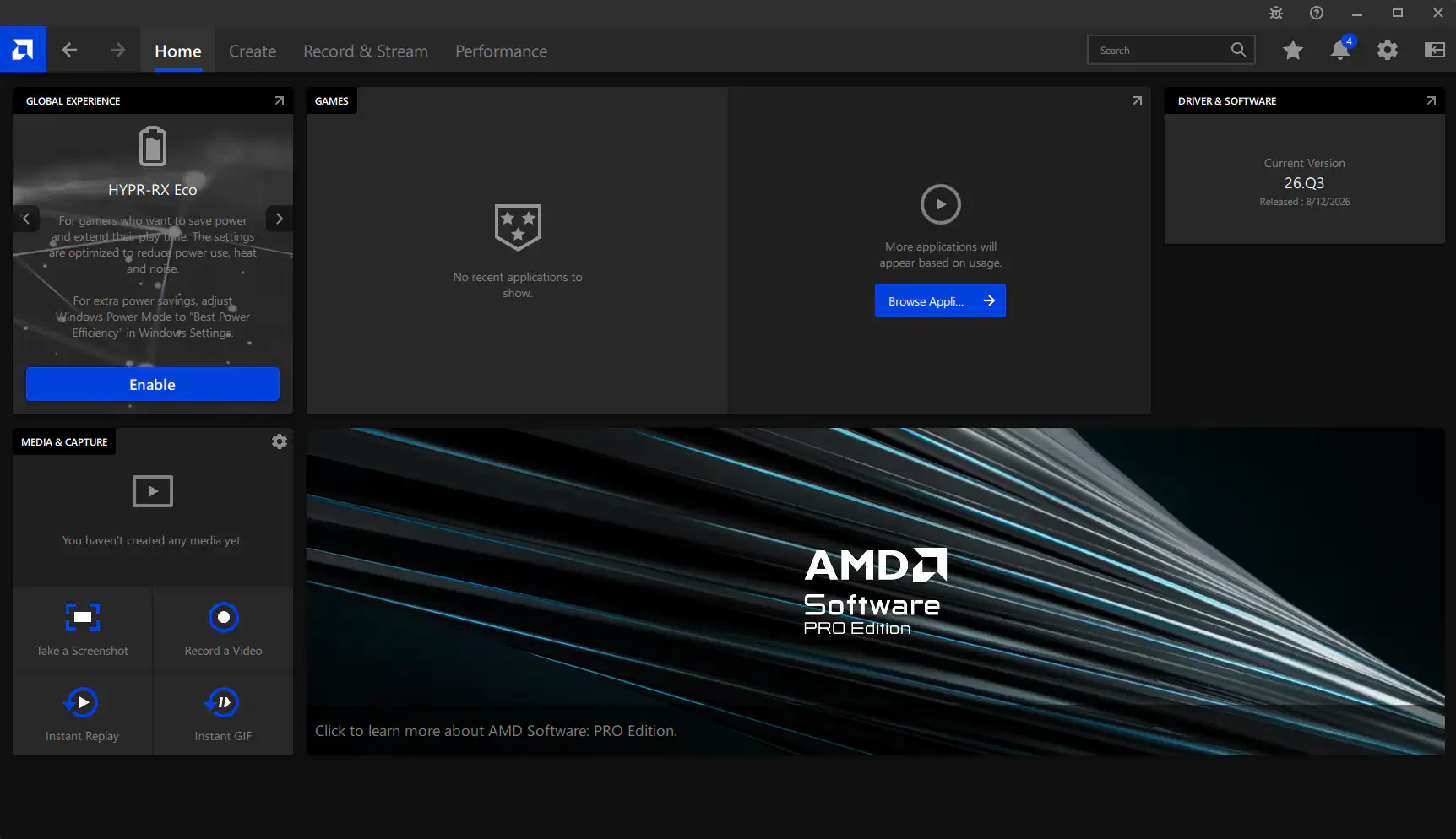
Task: Click 'No recent applications to show.' text
Action: (x=518, y=285)
